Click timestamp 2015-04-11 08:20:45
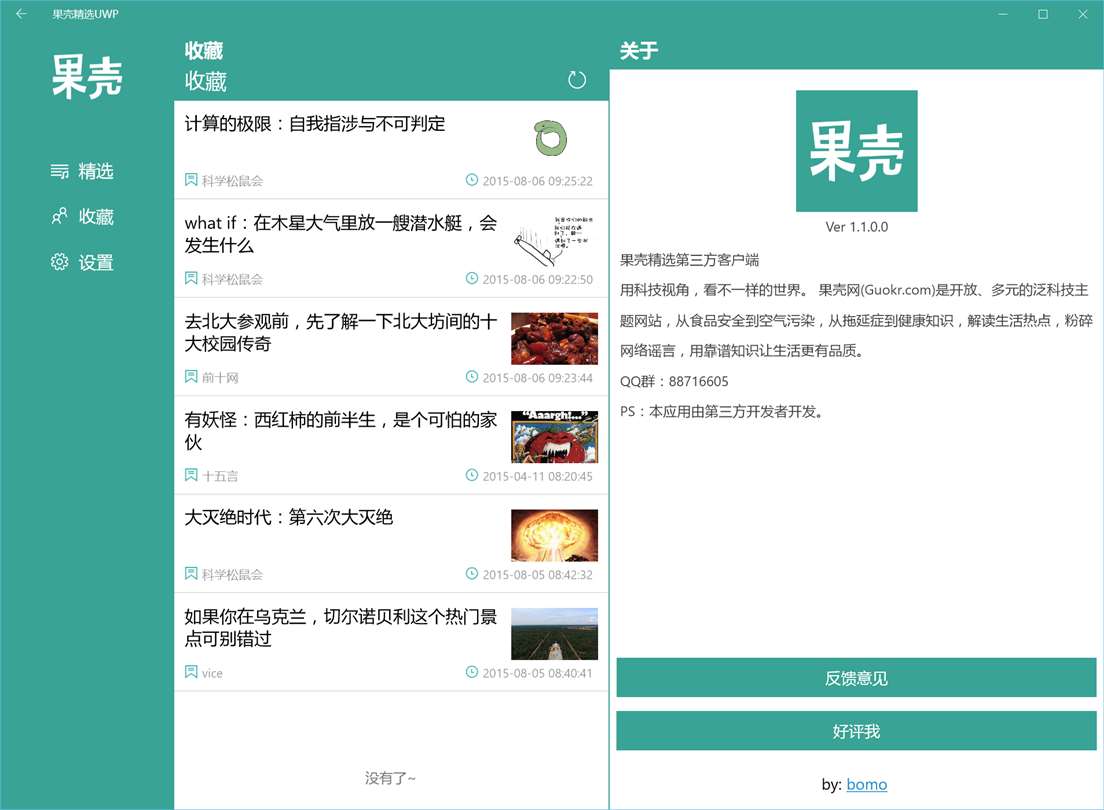Screen dimensions: 1104x810 click(x=537, y=476)
